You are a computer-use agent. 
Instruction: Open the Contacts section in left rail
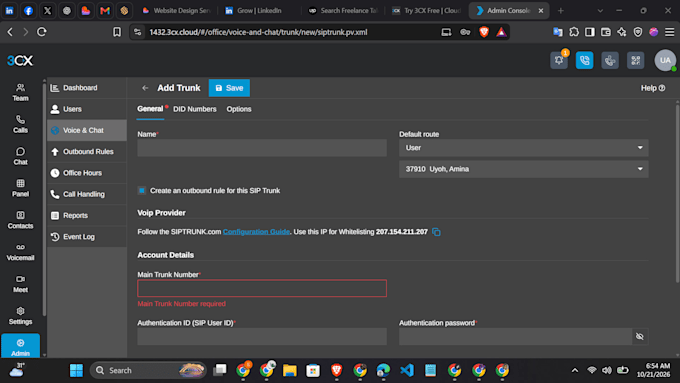[x=20, y=220]
